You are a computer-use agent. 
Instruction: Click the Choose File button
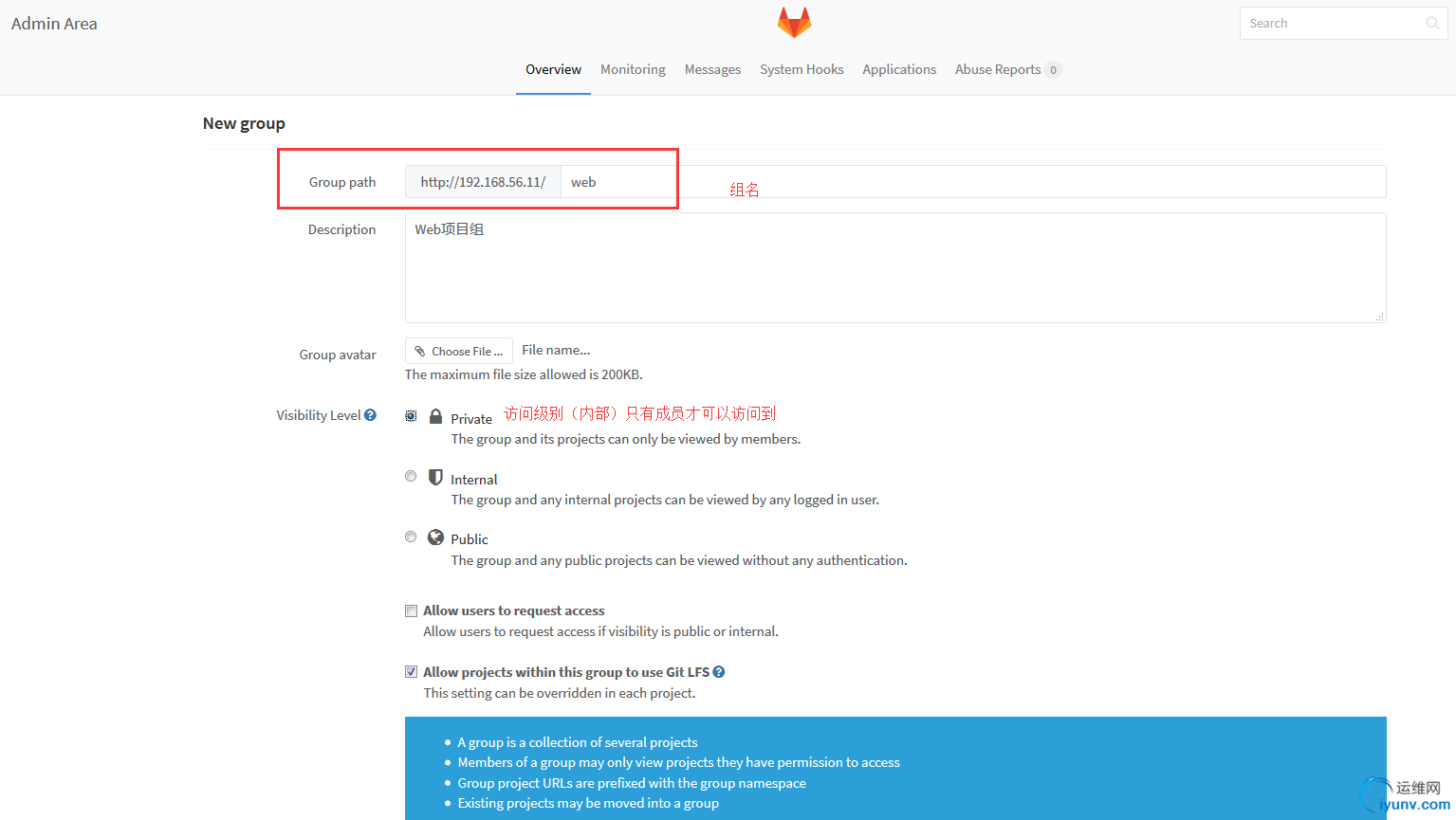[x=459, y=351]
